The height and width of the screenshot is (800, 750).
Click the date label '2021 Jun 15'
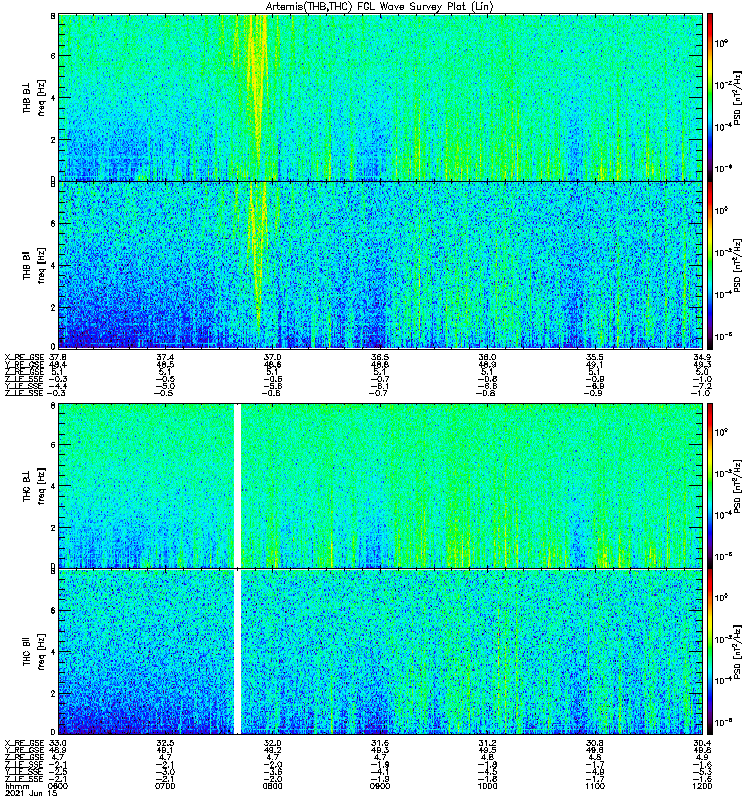click(31, 793)
